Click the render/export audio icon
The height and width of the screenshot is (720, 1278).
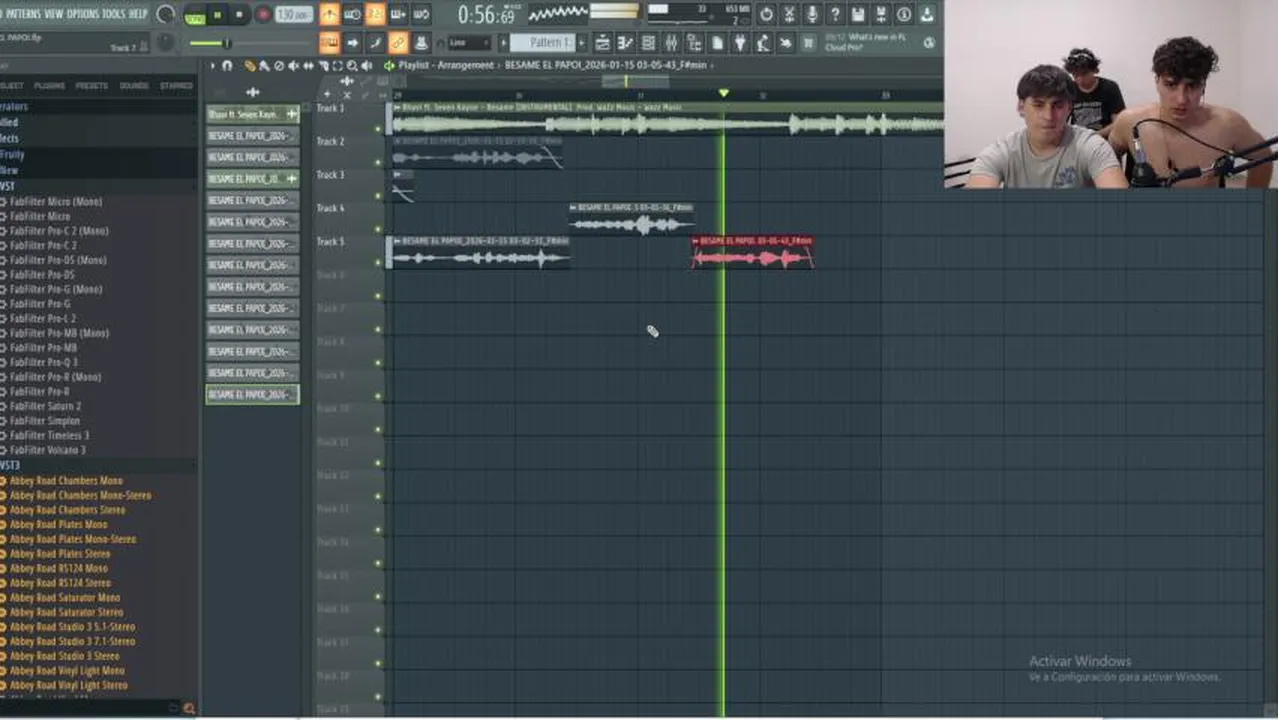[881, 14]
